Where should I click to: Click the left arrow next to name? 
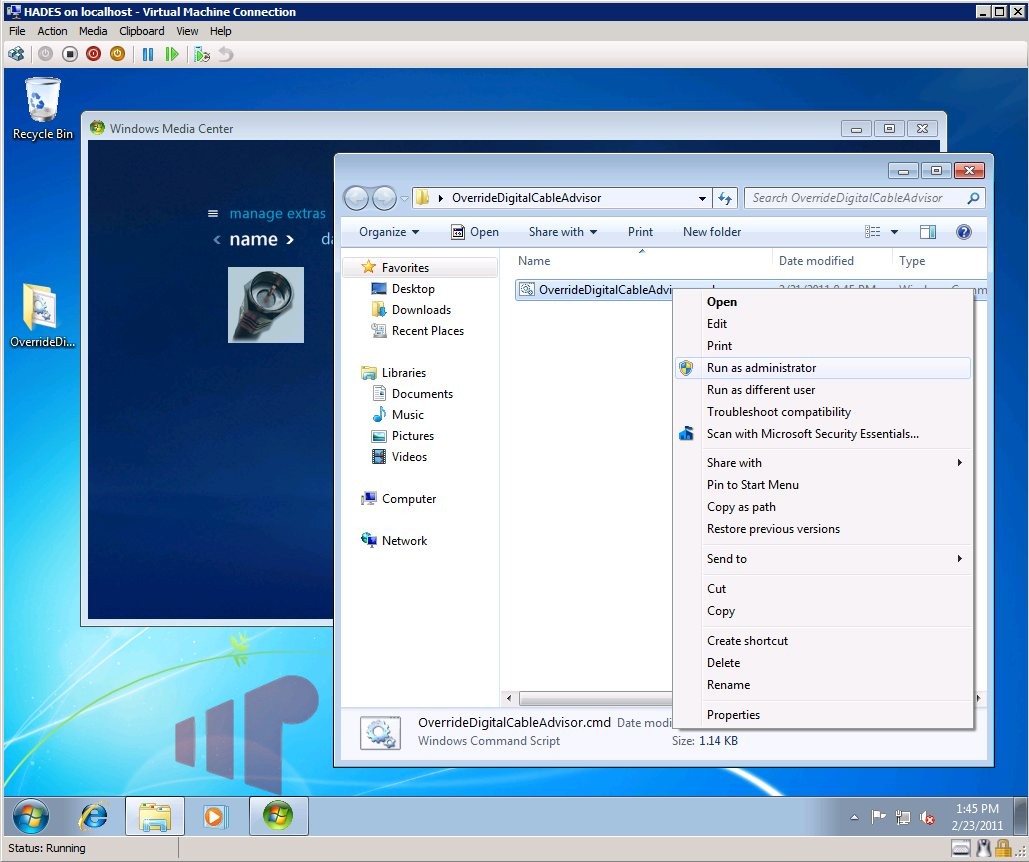pos(217,240)
